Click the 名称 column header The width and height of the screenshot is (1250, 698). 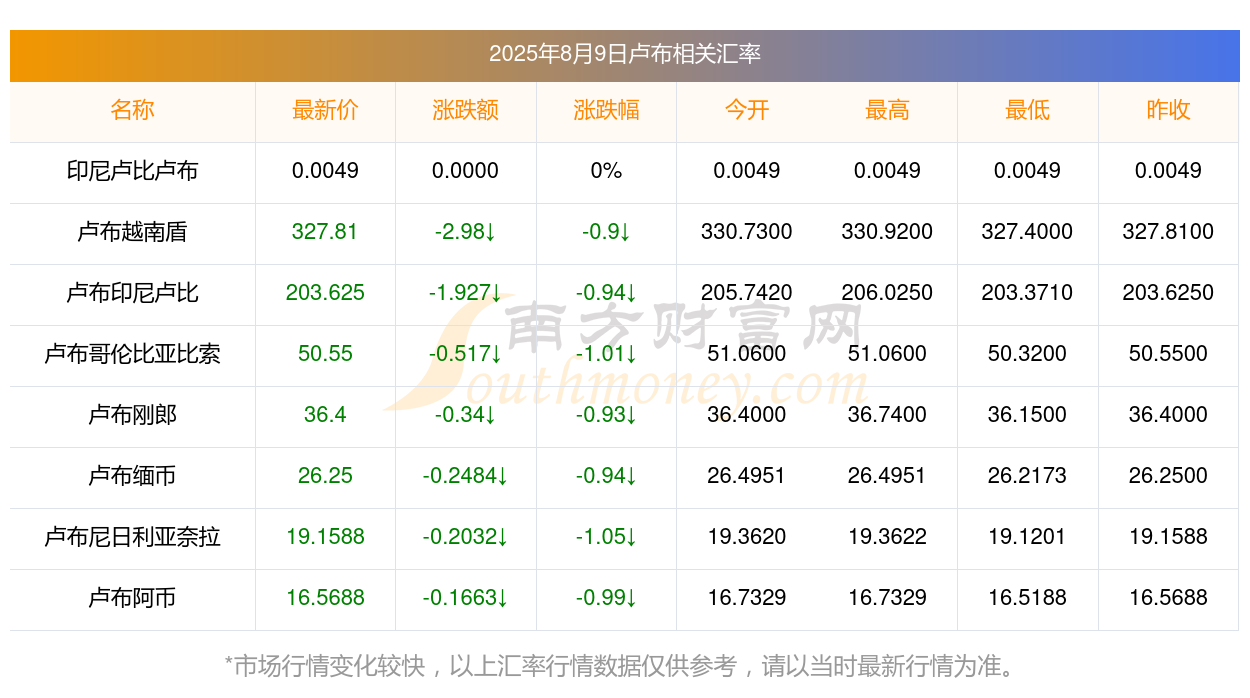point(133,110)
